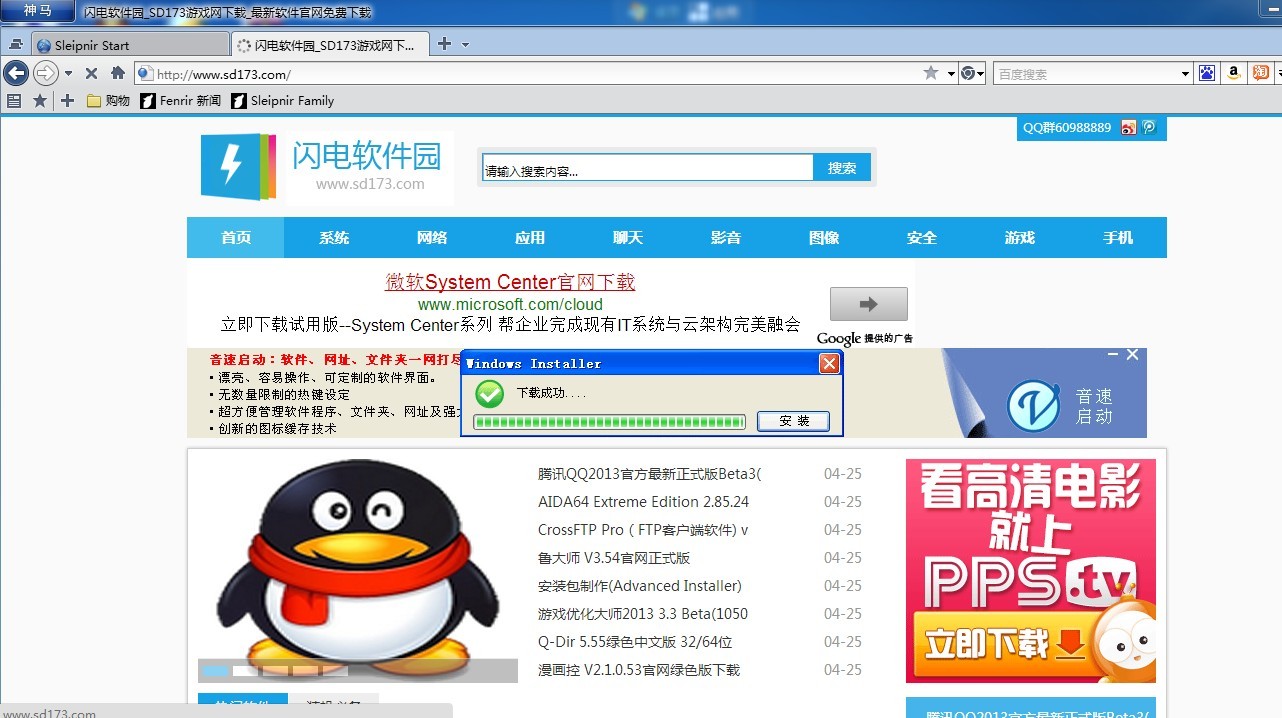Screen dimensions: 1282x718
Task: Select 聊天 in navigation bar
Action: point(628,238)
